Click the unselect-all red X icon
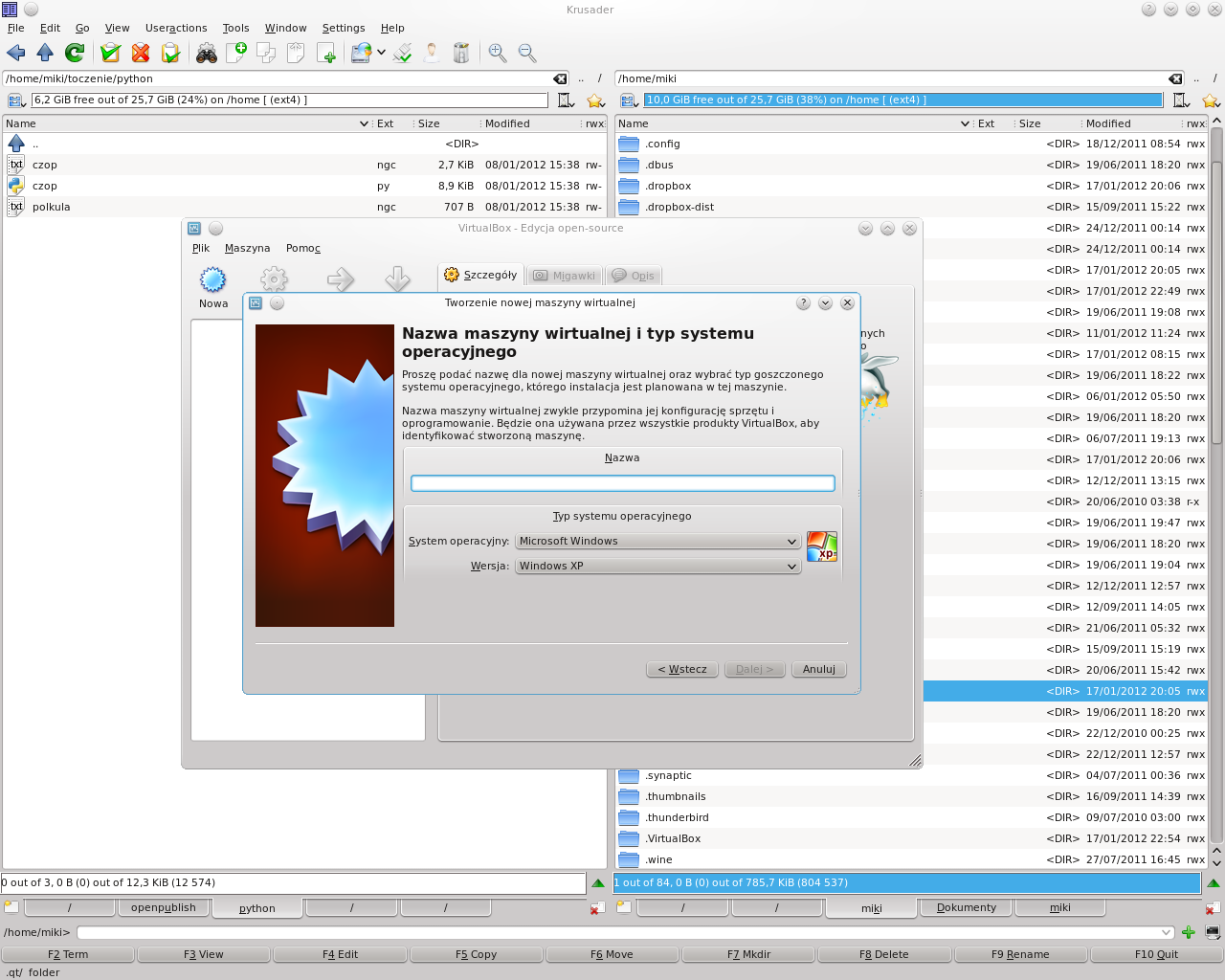This screenshot has width=1225, height=980. click(x=141, y=53)
